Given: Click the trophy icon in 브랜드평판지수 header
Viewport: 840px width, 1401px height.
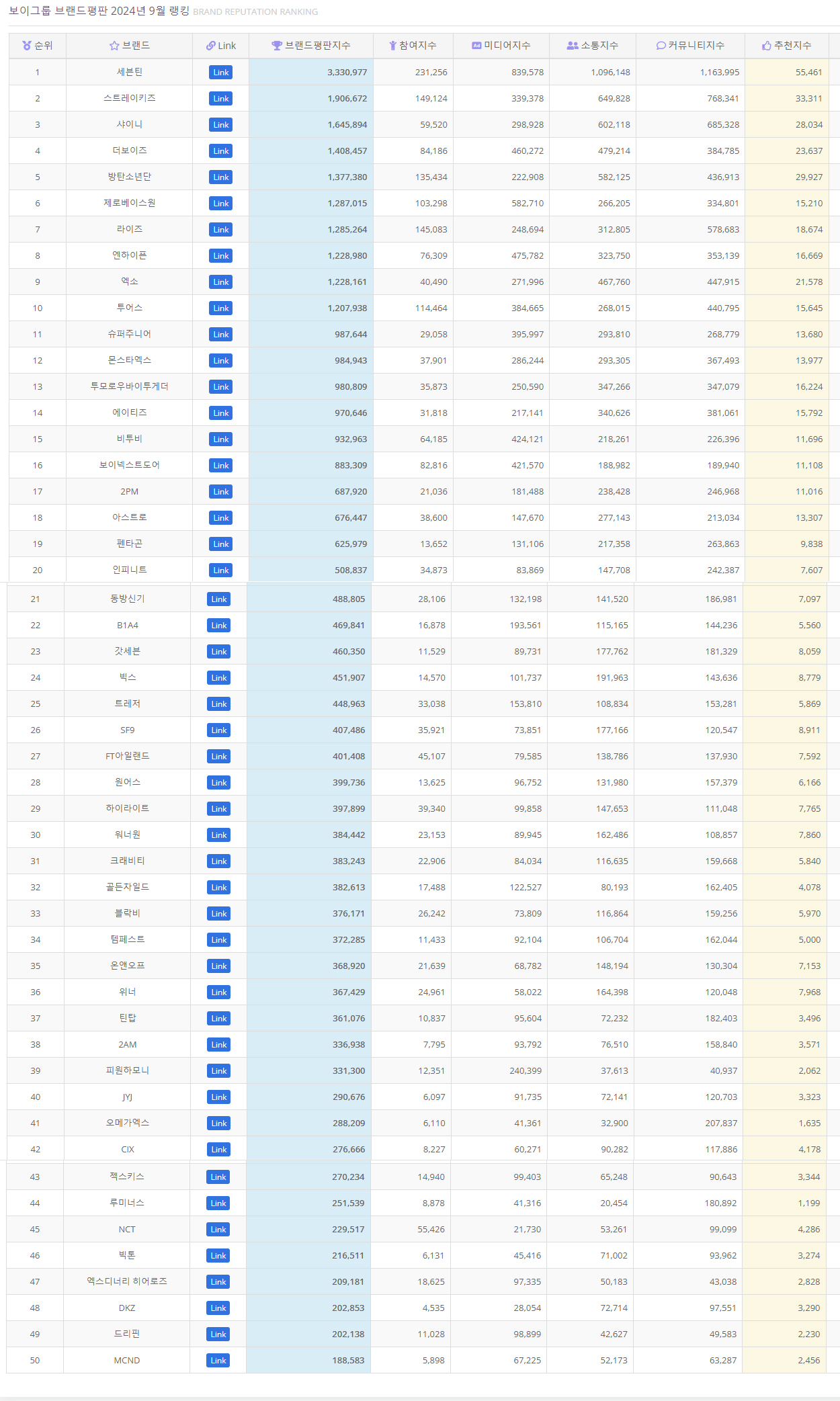Looking at the screenshot, I should (277, 46).
